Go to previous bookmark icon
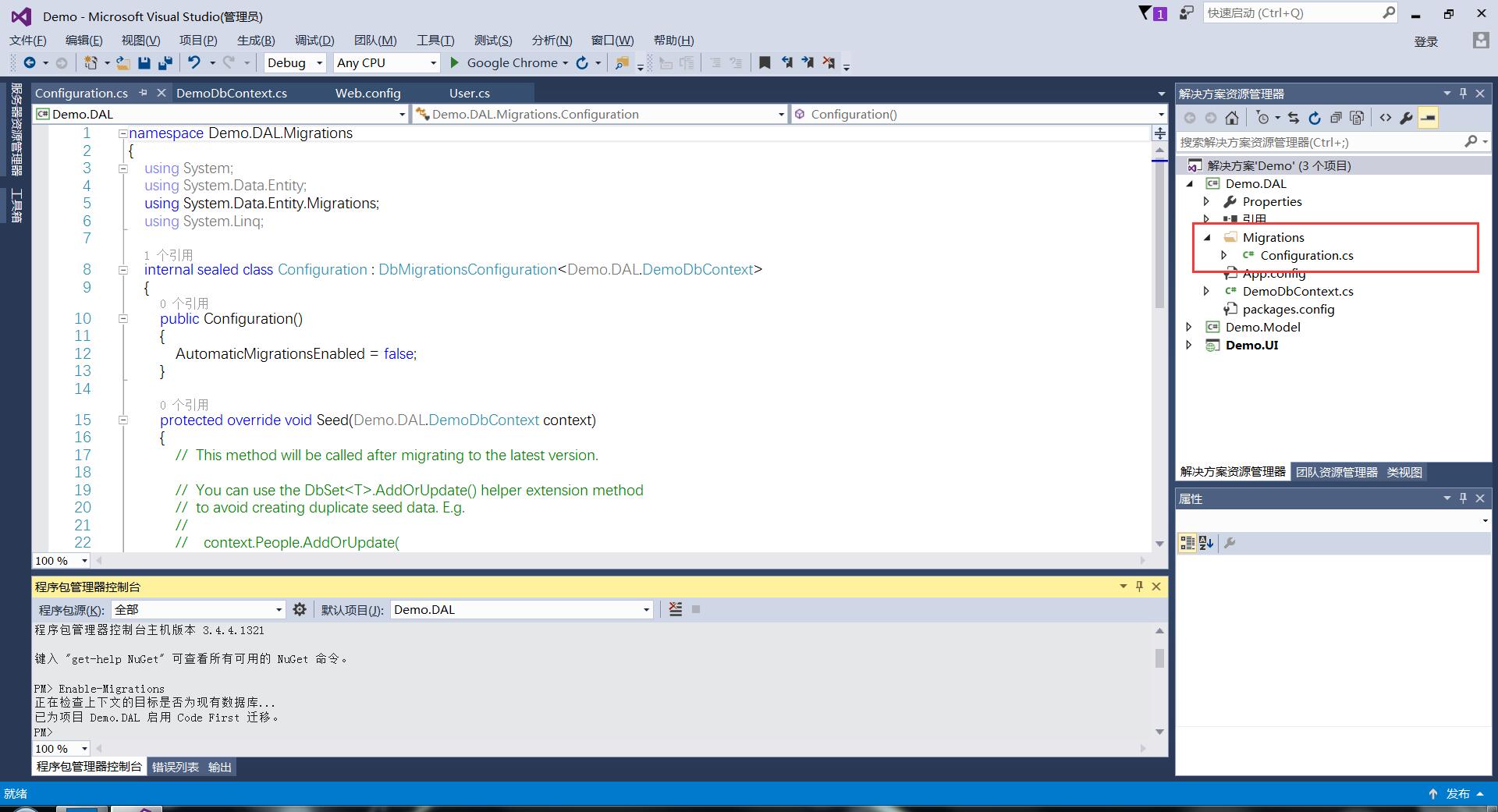Image resolution: width=1498 pixels, height=812 pixels. point(786,62)
